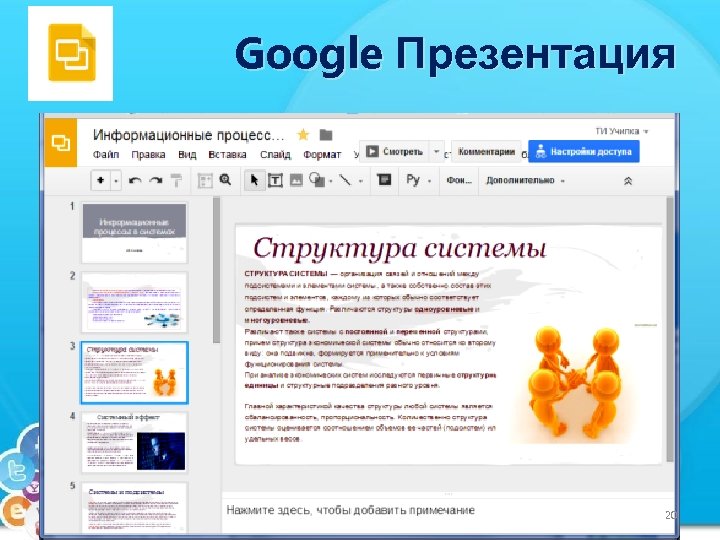Image resolution: width=720 pixels, height=540 pixels.
Task: Open new slide layout dropdown arrow
Action: pos(116,181)
